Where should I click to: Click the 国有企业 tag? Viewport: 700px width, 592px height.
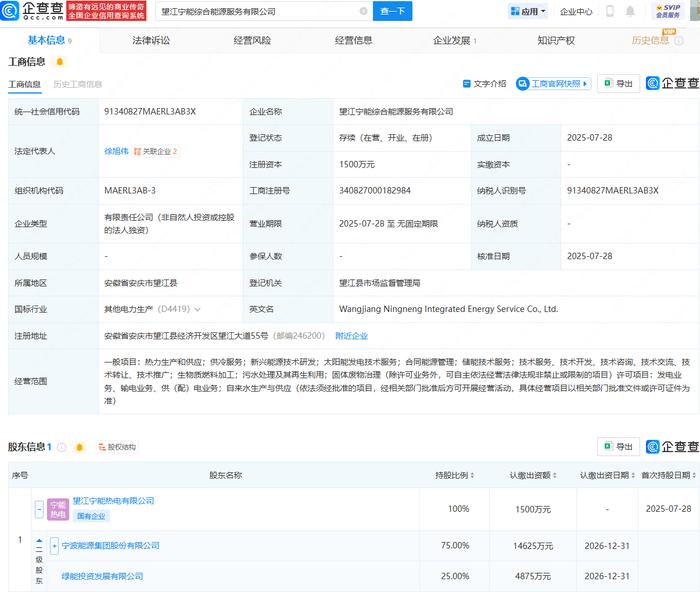91,516
